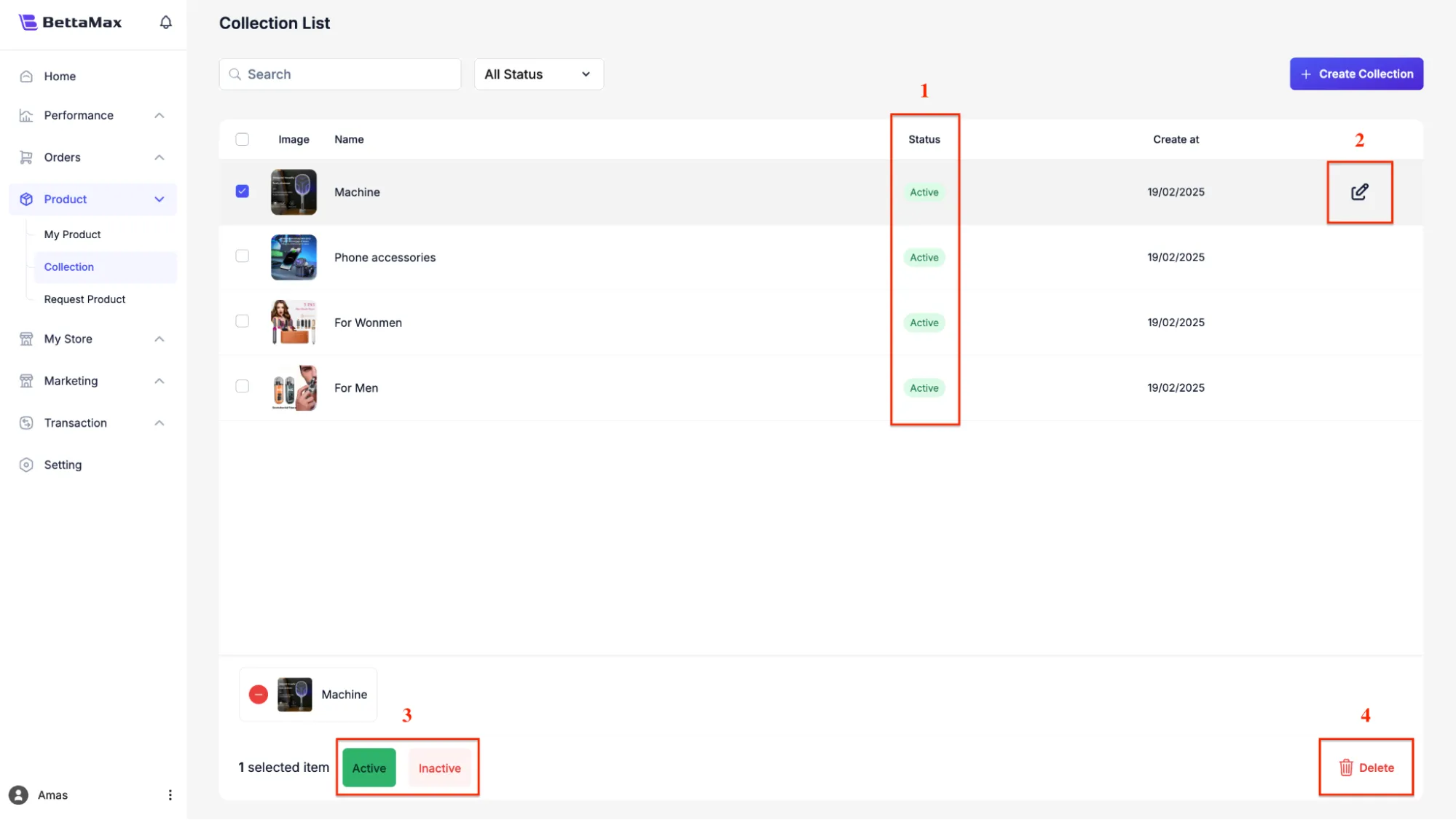Open the three-dot menu next to Amas

pyautogui.click(x=170, y=795)
